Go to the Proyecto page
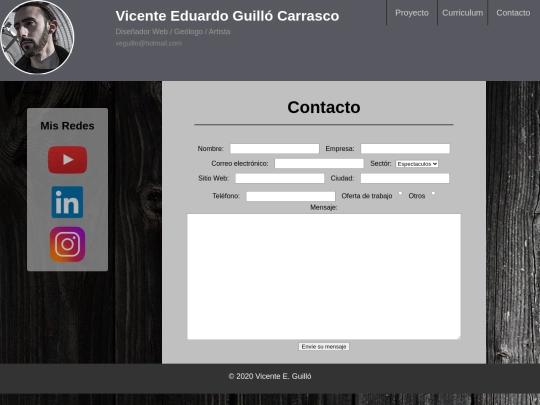This screenshot has width=540, height=405. point(412,13)
